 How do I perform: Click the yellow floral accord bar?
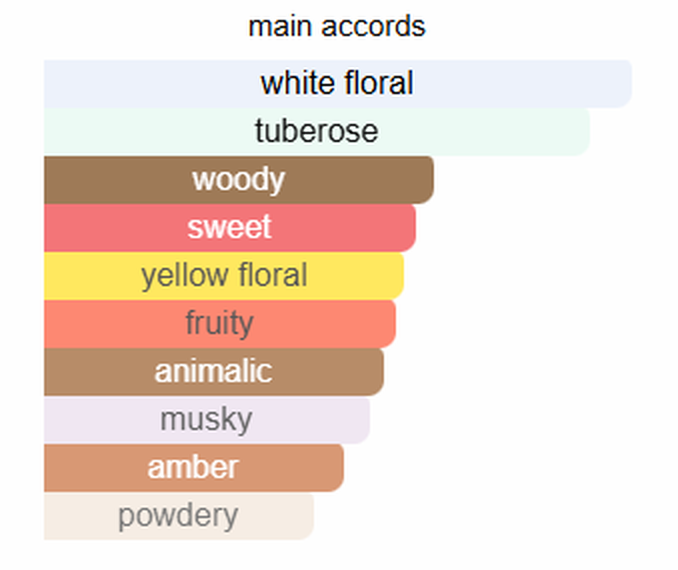coord(224,275)
